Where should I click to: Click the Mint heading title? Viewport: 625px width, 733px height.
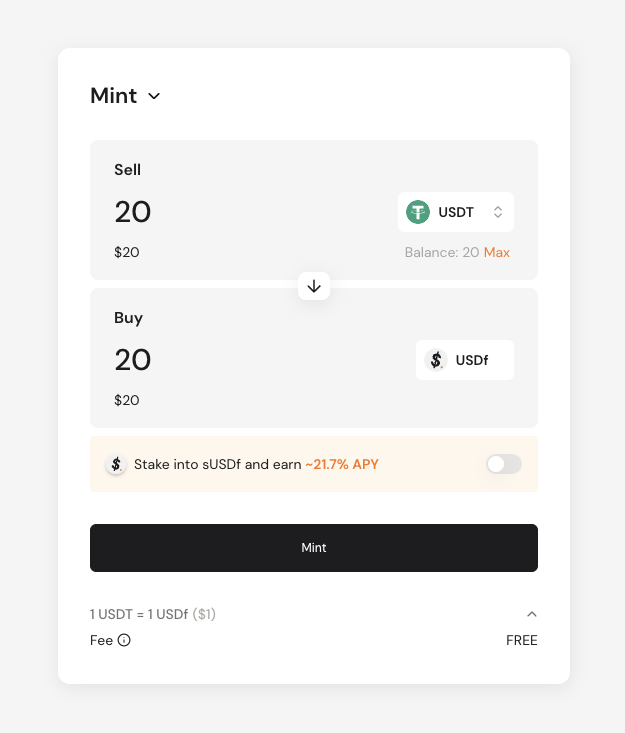pyautogui.click(x=114, y=95)
